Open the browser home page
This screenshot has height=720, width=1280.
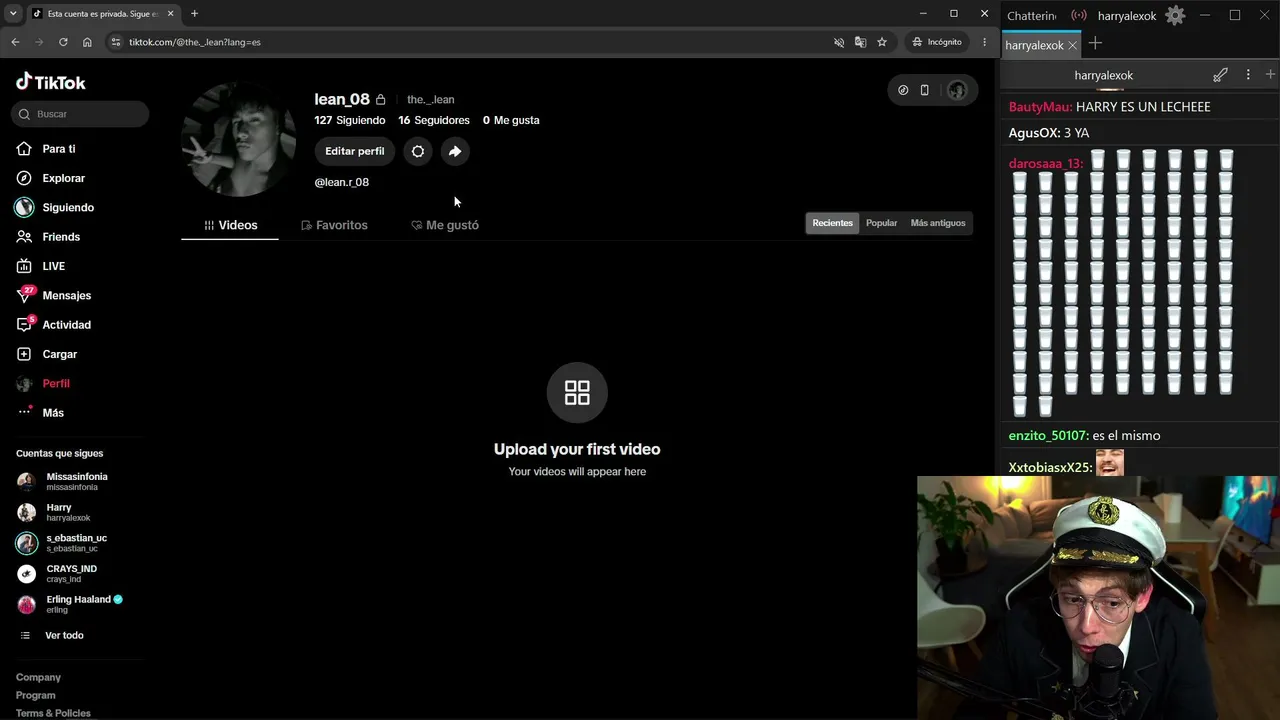click(87, 42)
